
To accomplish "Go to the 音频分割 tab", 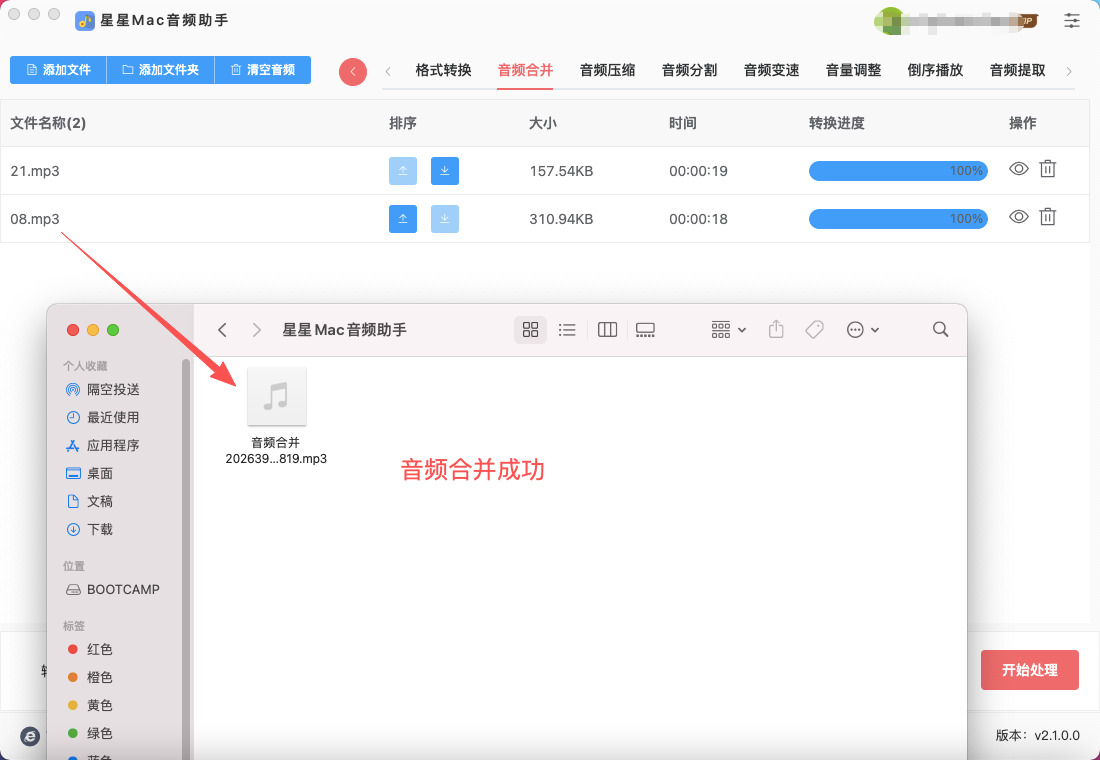I will click(x=690, y=70).
